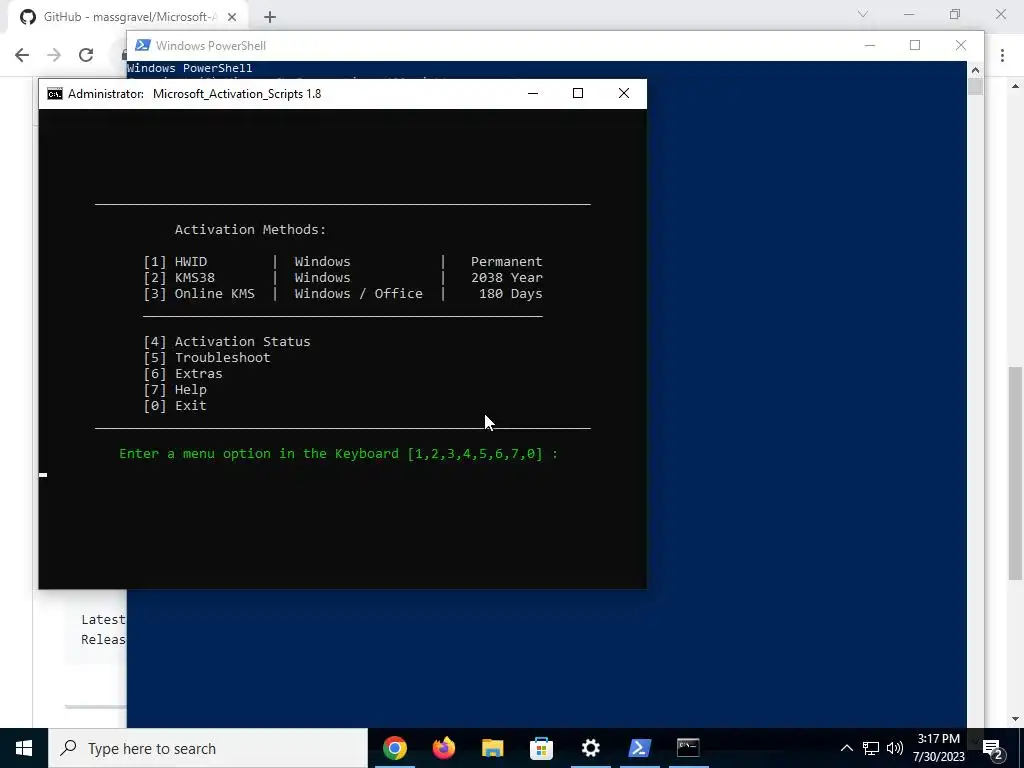Viewport: 1024px width, 768px height.
Task: Click the taskbar search box
Action: coord(208,748)
